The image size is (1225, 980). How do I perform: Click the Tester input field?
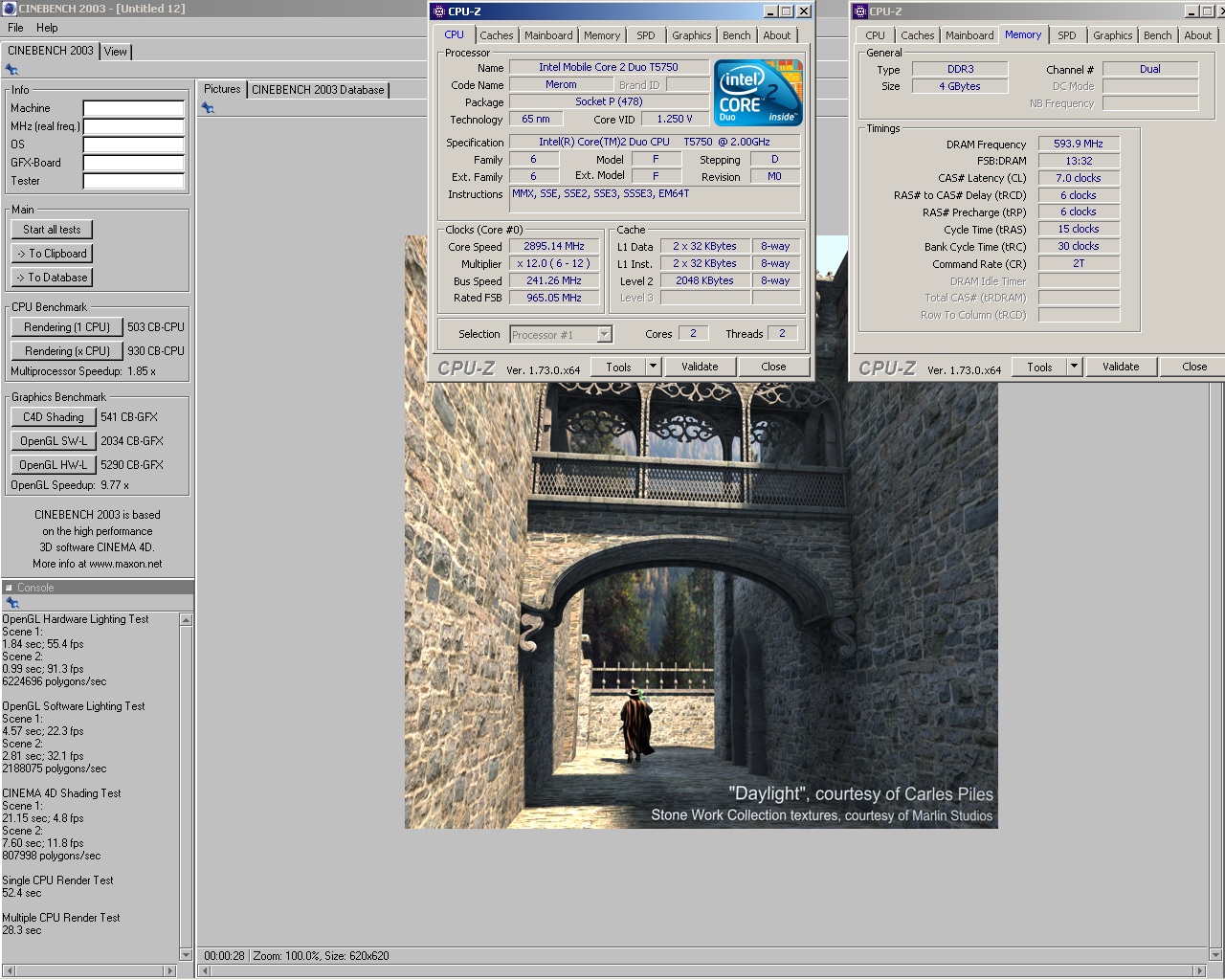coord(134,181)
